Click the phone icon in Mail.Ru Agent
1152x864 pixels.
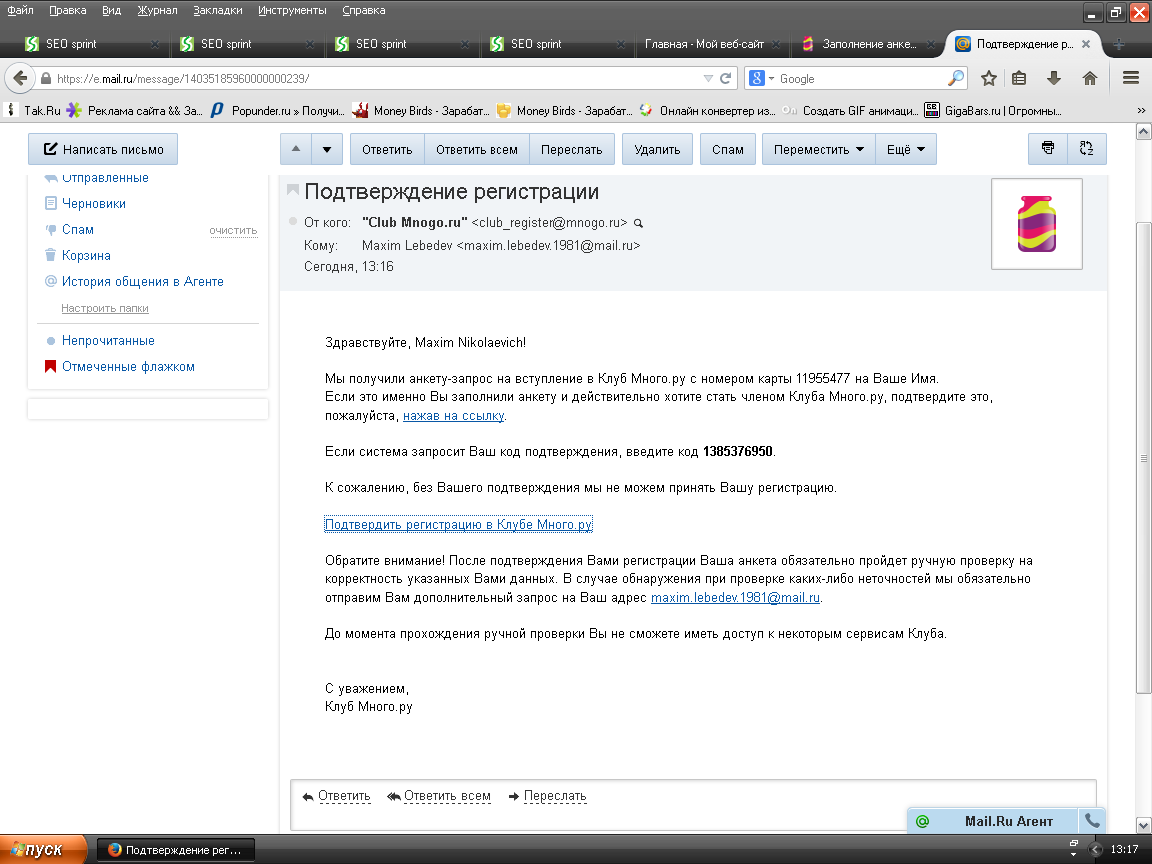[x=1092, y=821]
